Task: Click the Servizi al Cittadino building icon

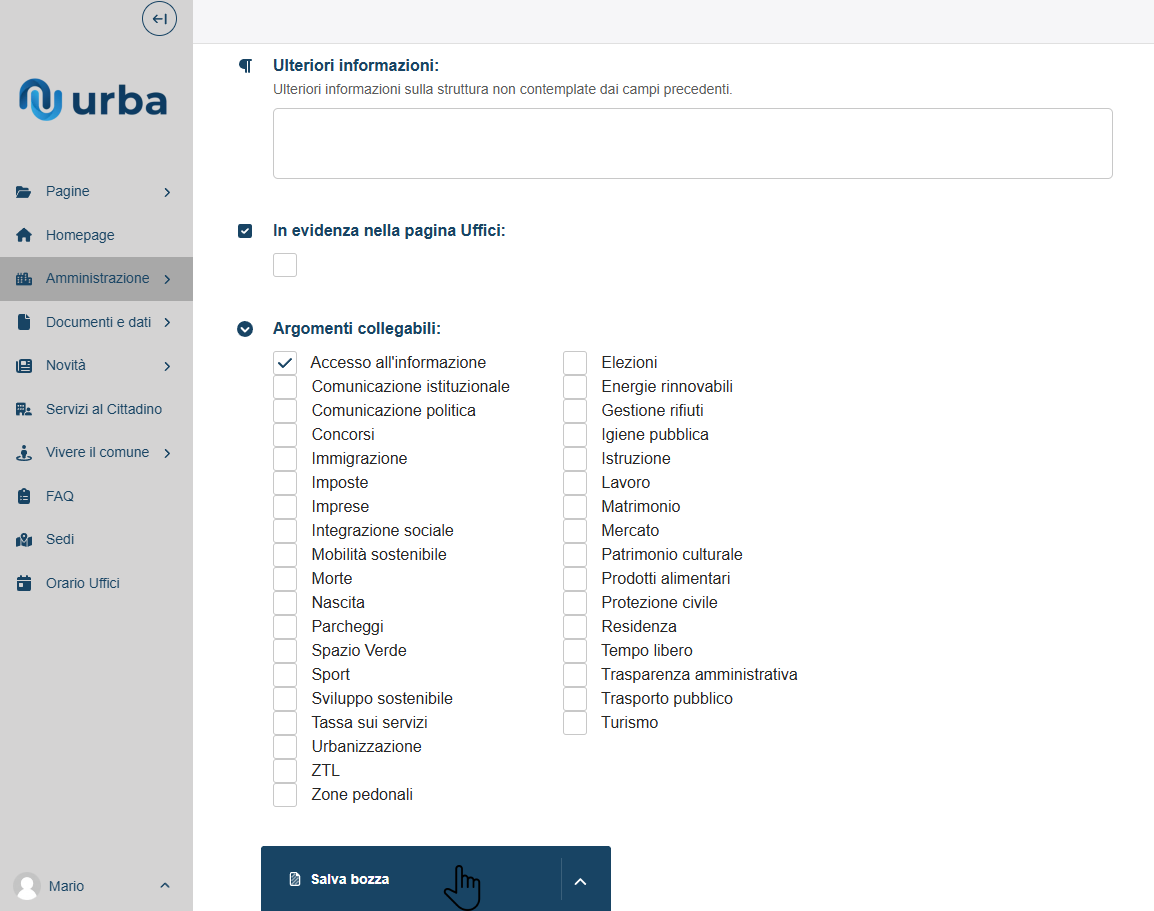Action: [x=24, y=409]
